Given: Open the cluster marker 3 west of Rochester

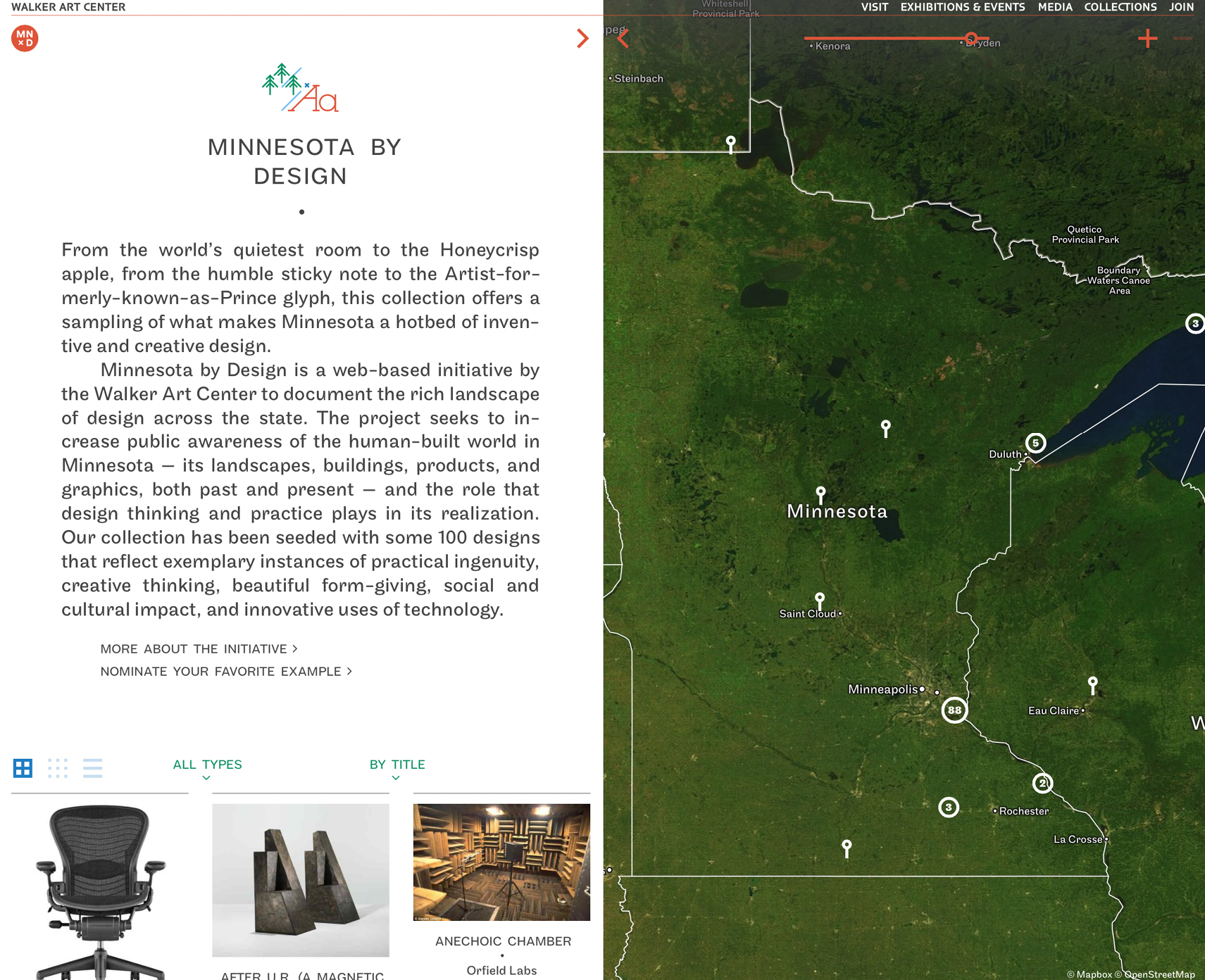Looking at the screenshot, I should (x=949, y=807).
